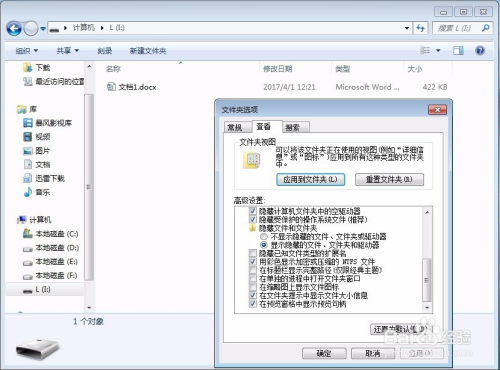Open 本地磁盘 (E:)
This screenshot has height=370, width=500.
point(50,262)
